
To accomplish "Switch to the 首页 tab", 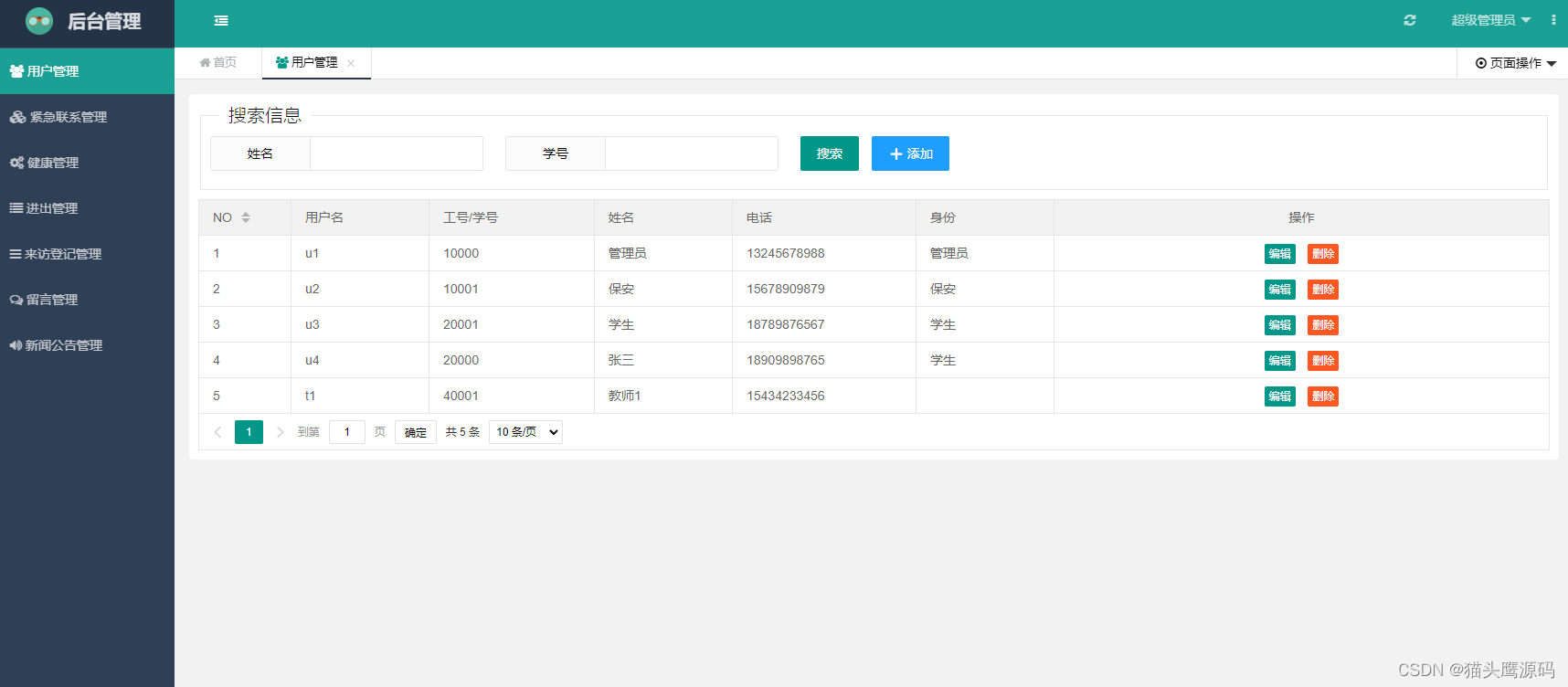I will 218,62.
